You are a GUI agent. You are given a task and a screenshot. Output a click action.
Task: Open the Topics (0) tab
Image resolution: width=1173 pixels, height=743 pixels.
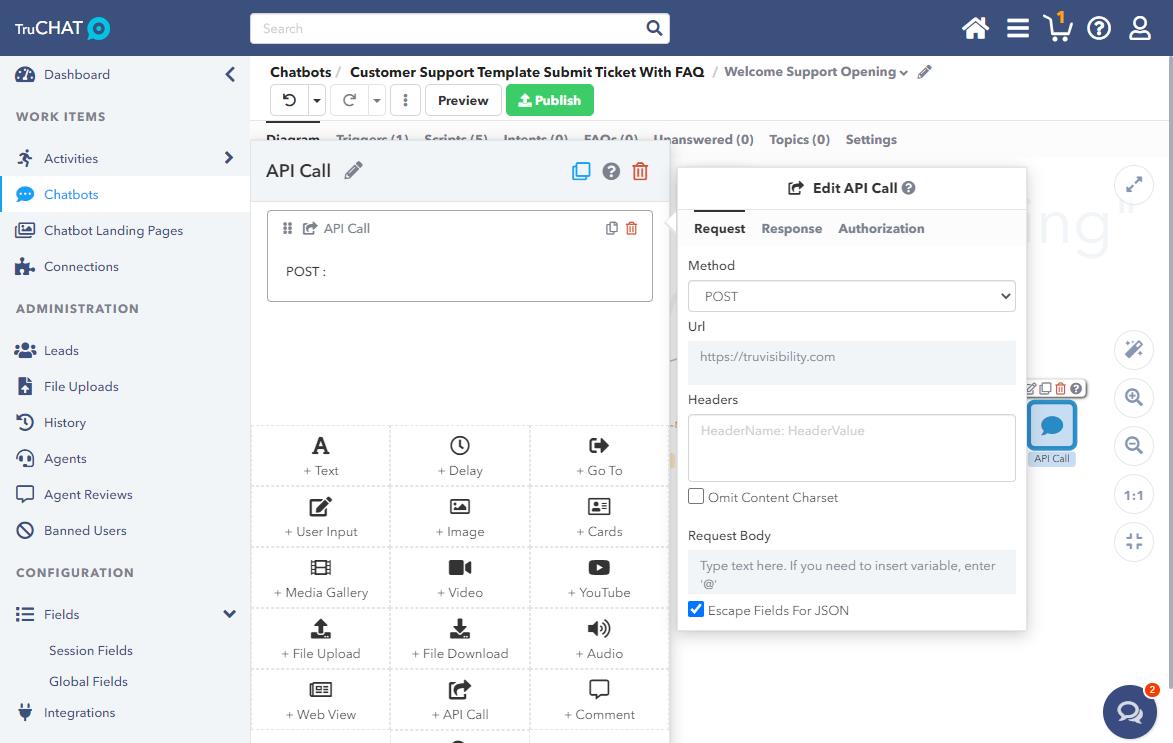[799, 139]
